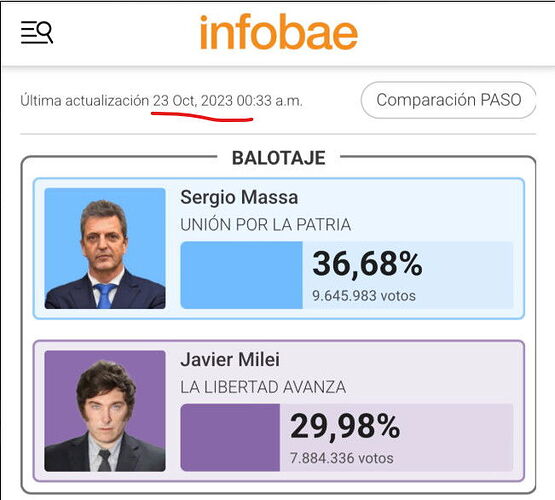Click the light purple unfilled Milei bar area

click(396, 437)
